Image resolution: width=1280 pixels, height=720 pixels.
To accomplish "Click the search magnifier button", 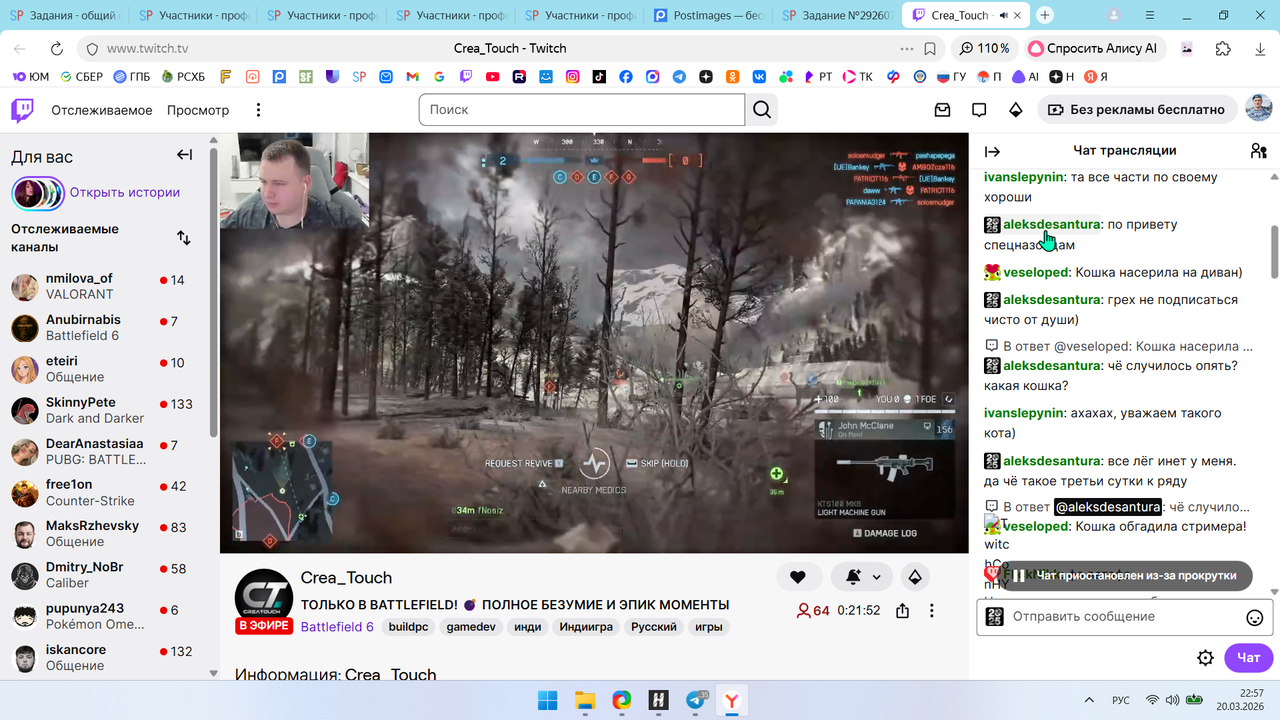I will coord(762,110).
